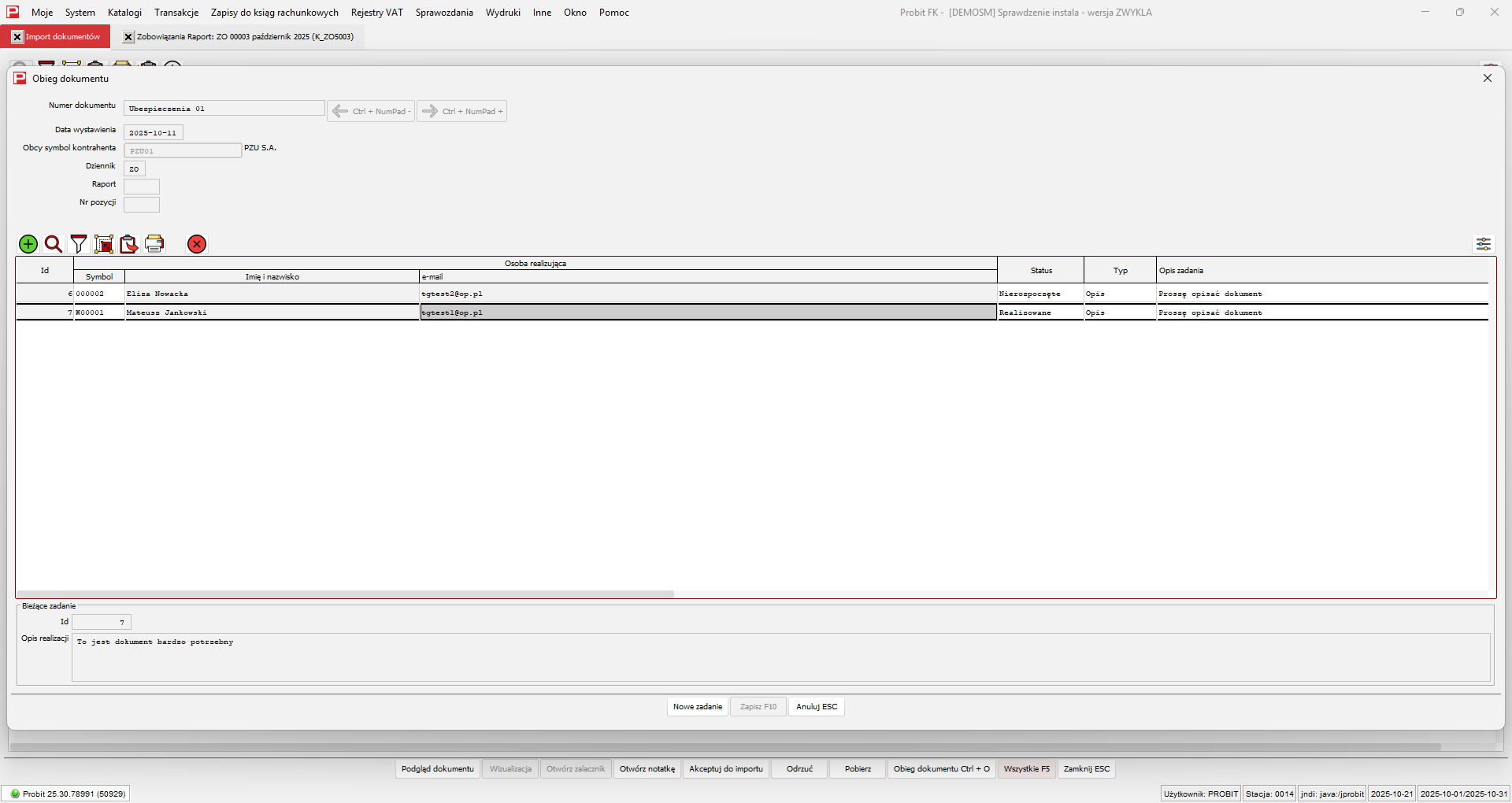The image size is (1512, 803).
Task: Open the funnel filter tool
Action: (x=79, y=244)
